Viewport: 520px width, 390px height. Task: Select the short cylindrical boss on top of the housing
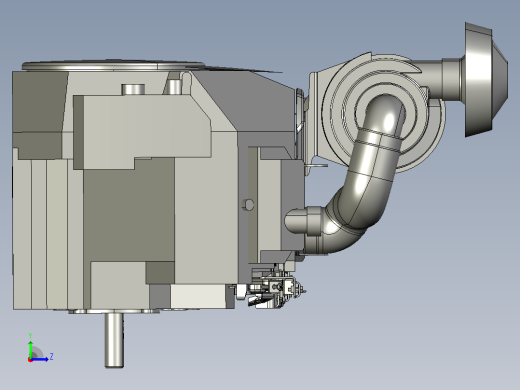(133, 89)
